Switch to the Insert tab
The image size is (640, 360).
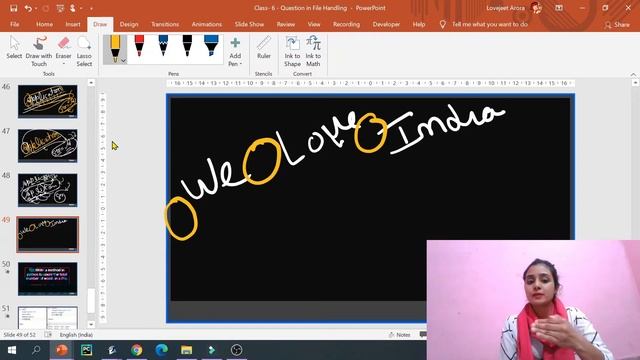click(x=73, y=24)
